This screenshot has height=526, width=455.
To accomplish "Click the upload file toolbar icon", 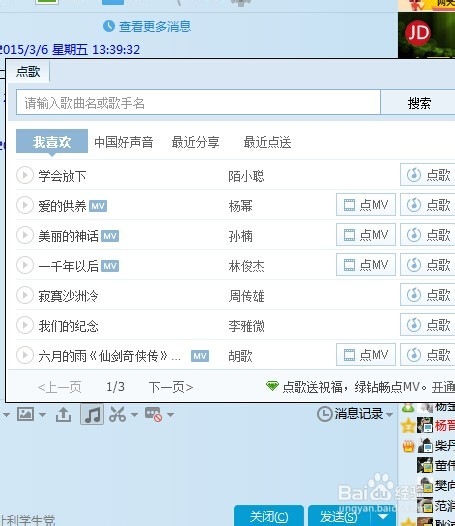I will (63, 414).
